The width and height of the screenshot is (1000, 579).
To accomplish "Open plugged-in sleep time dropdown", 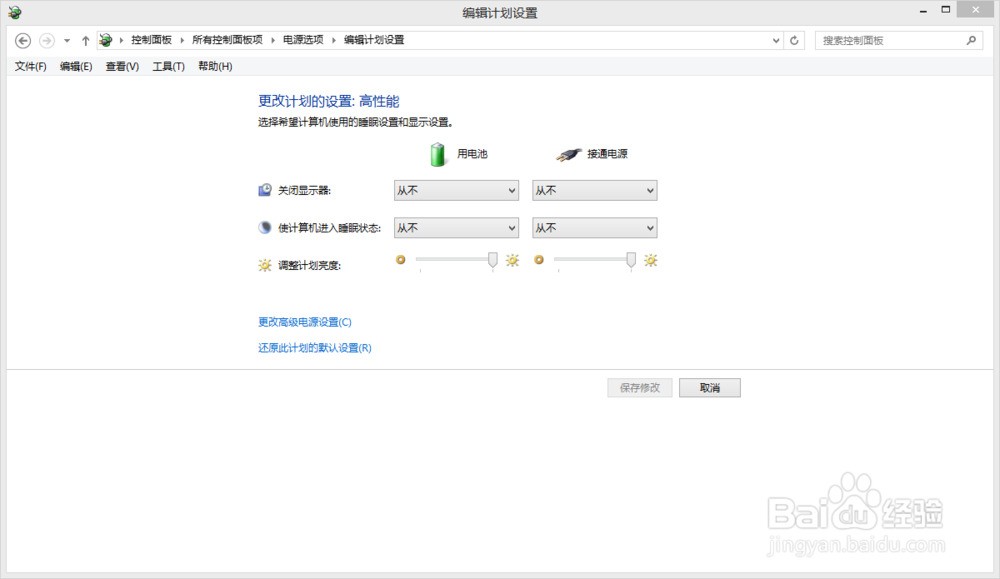I will (x=594, y=228).
